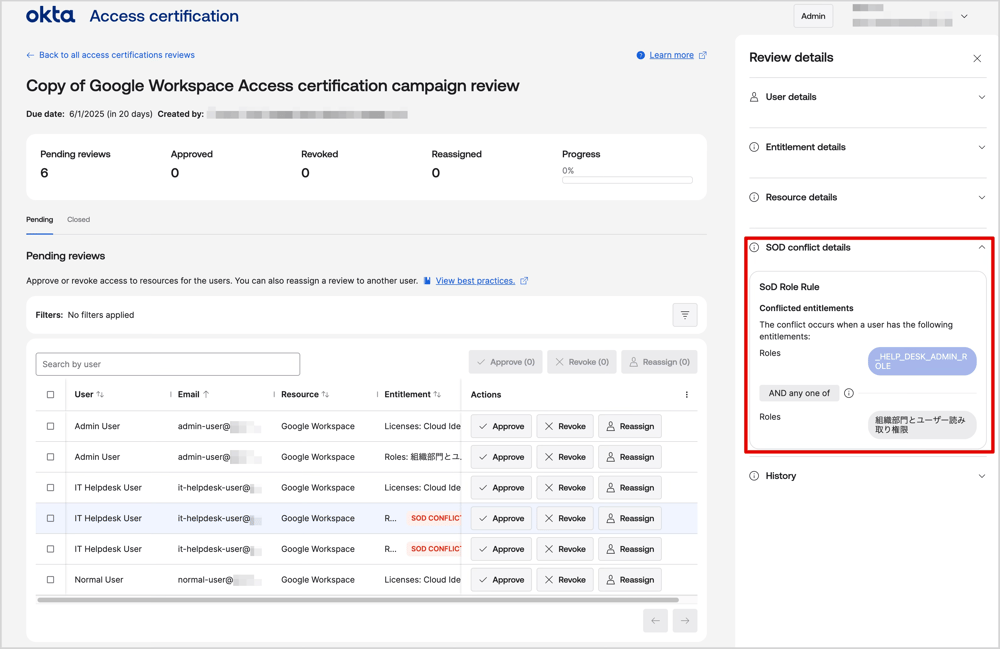Click the external link icon beside Learn more
The height and width of the screenshot is (649, 1000).
point(703,55)
